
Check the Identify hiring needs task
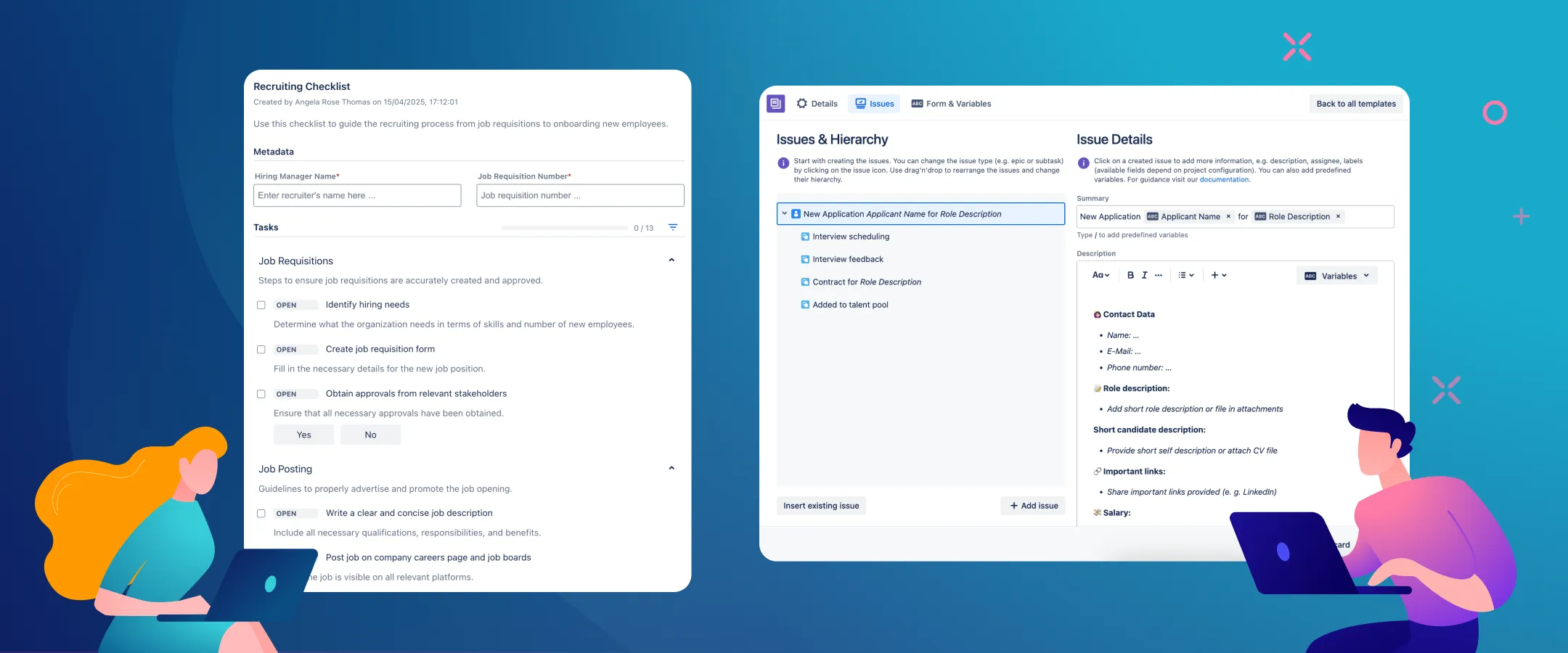coord(261,305)
